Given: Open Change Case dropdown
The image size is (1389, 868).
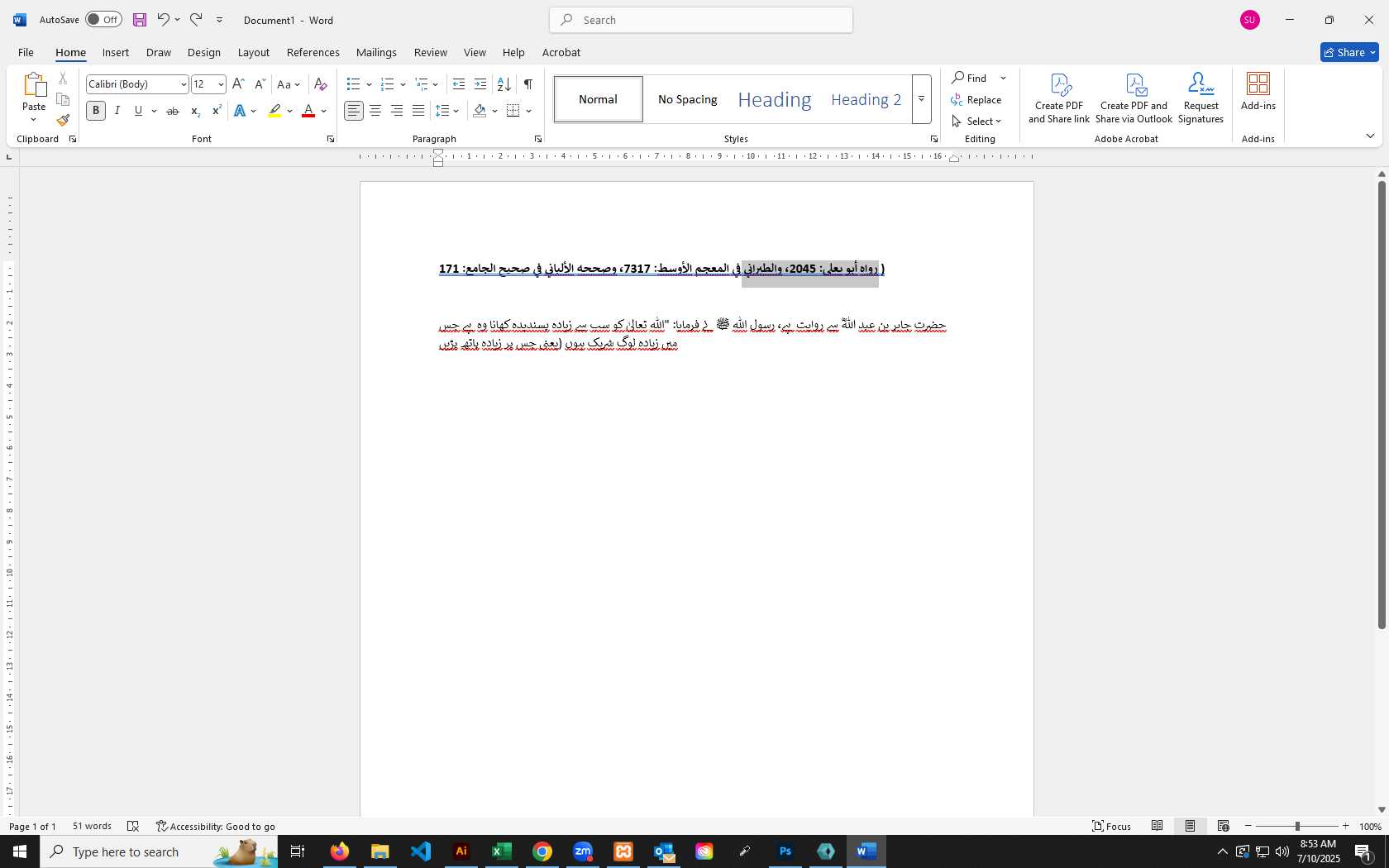Looking at the screenshot, I should 289,84.
